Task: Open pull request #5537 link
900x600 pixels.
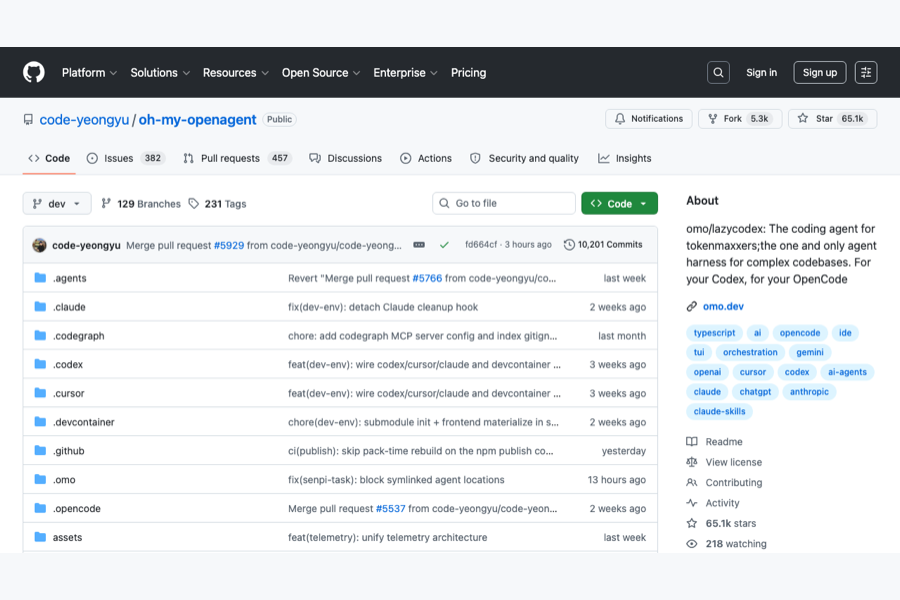Action: coord(390,509)
